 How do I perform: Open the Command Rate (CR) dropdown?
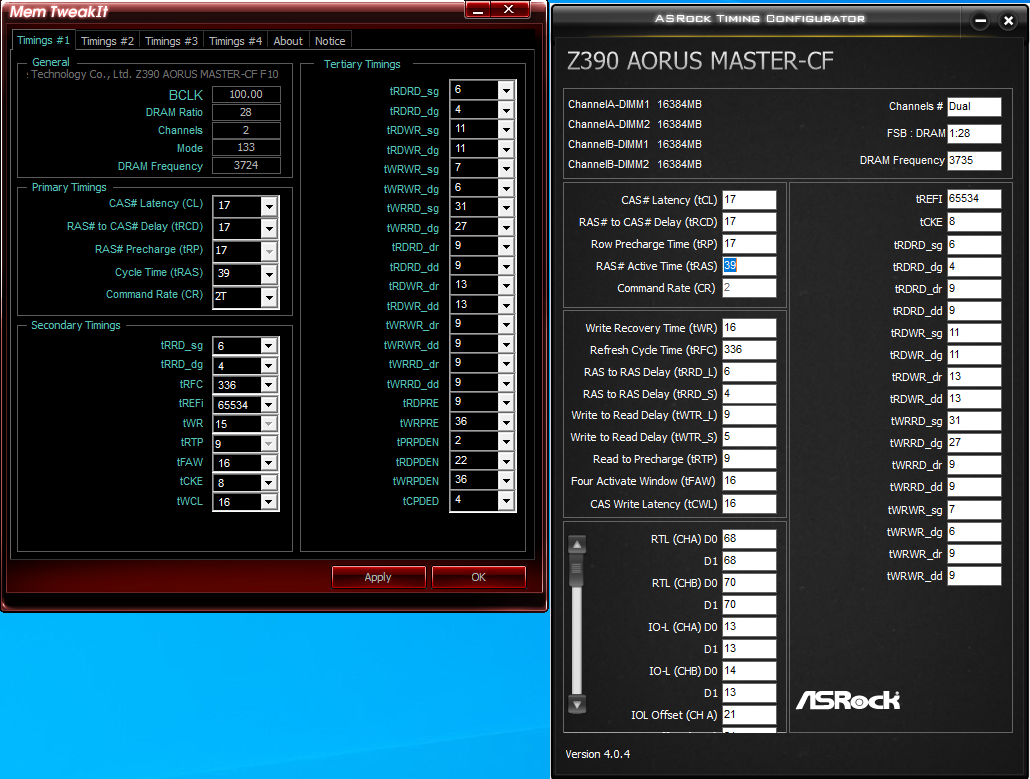tap(269, 297)
